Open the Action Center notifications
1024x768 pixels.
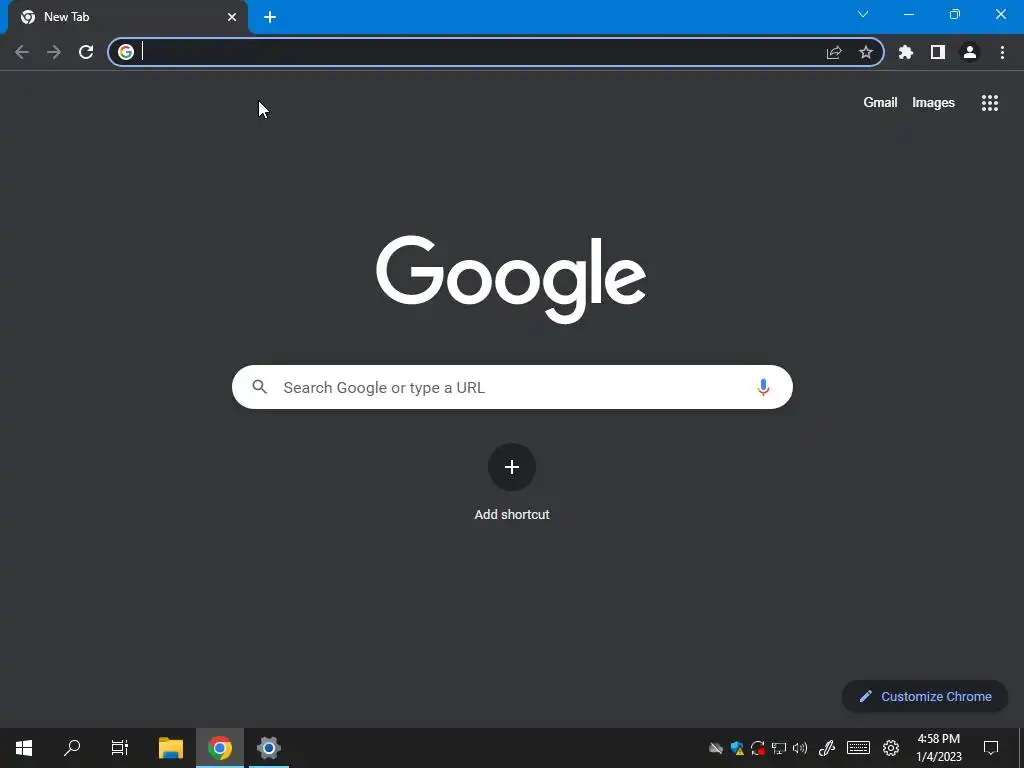(x=991, y=748)
